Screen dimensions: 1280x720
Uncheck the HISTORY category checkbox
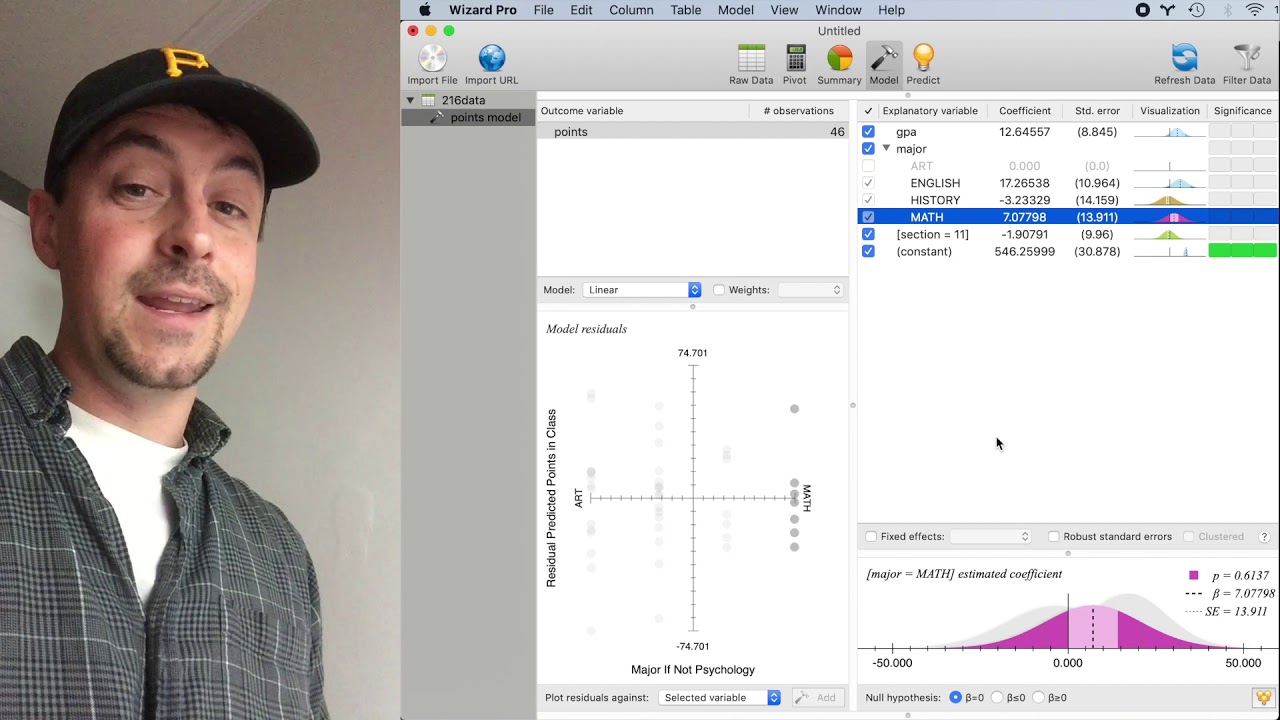click(x=868, y=200)
